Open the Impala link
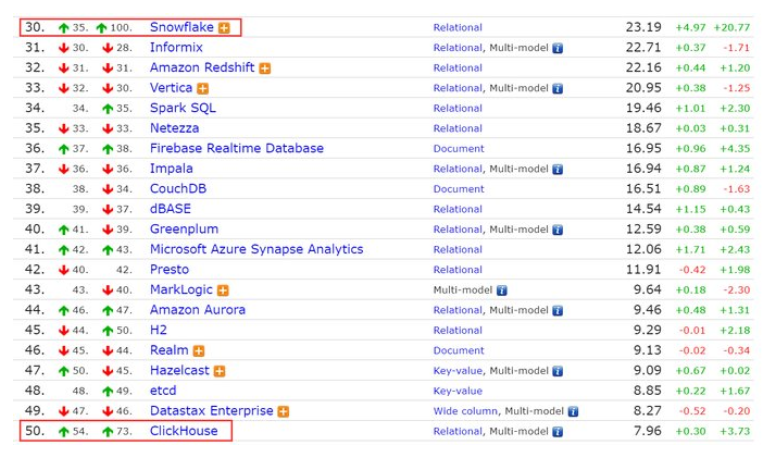 click(171, 168)
